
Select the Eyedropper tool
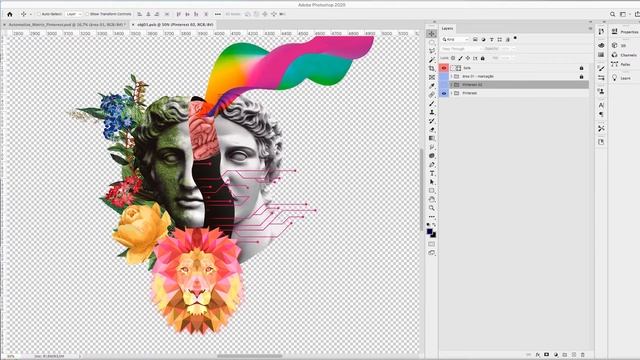coord(432,86)
